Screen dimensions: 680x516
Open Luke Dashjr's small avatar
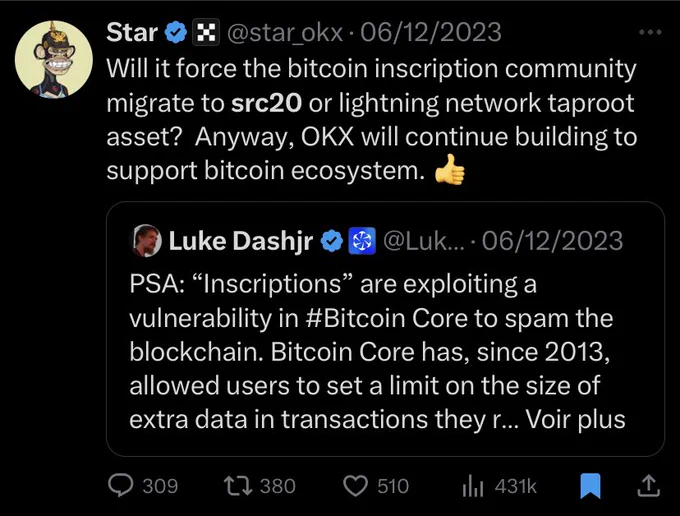pos(146,241)
